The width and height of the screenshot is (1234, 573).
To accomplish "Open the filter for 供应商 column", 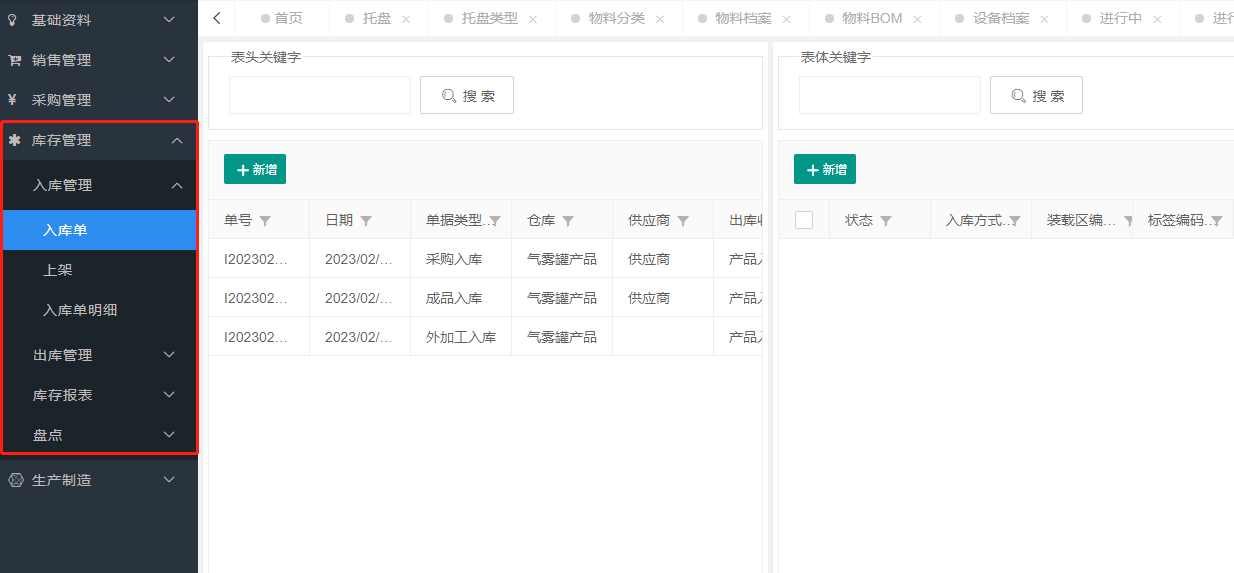I will coord(683,221).
